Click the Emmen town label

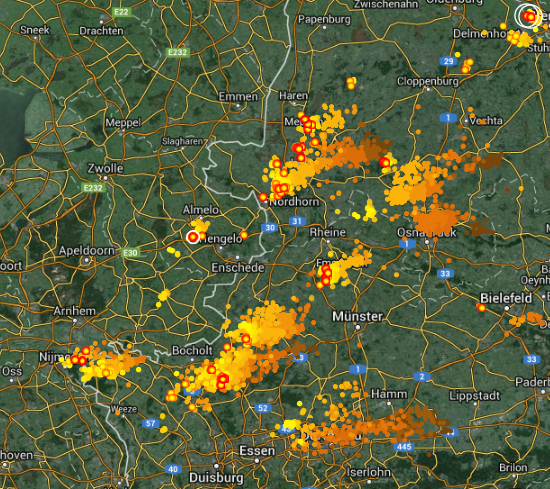238,96
